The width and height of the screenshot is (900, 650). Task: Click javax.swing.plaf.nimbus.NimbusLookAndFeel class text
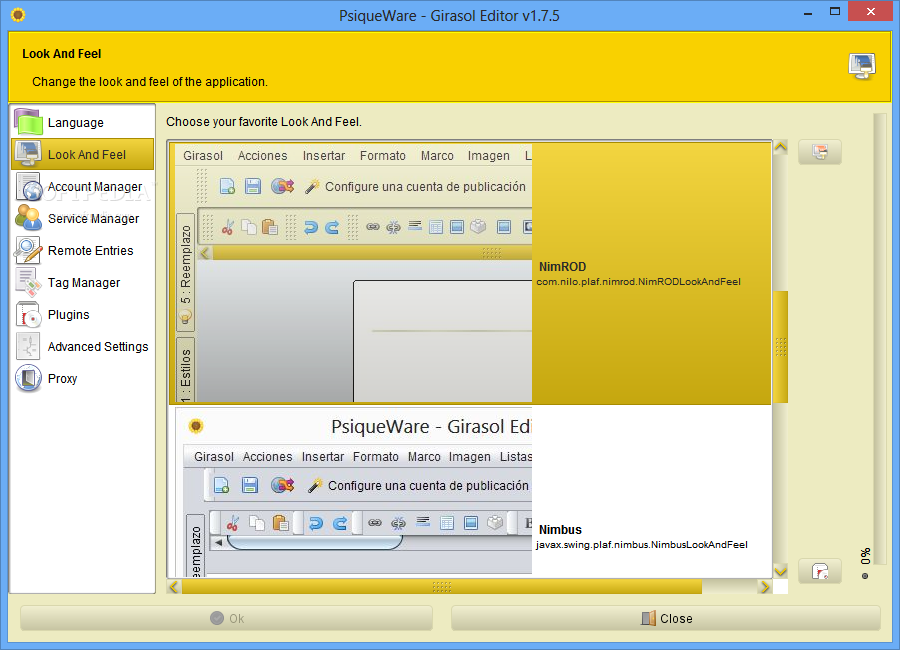(642, 545)
